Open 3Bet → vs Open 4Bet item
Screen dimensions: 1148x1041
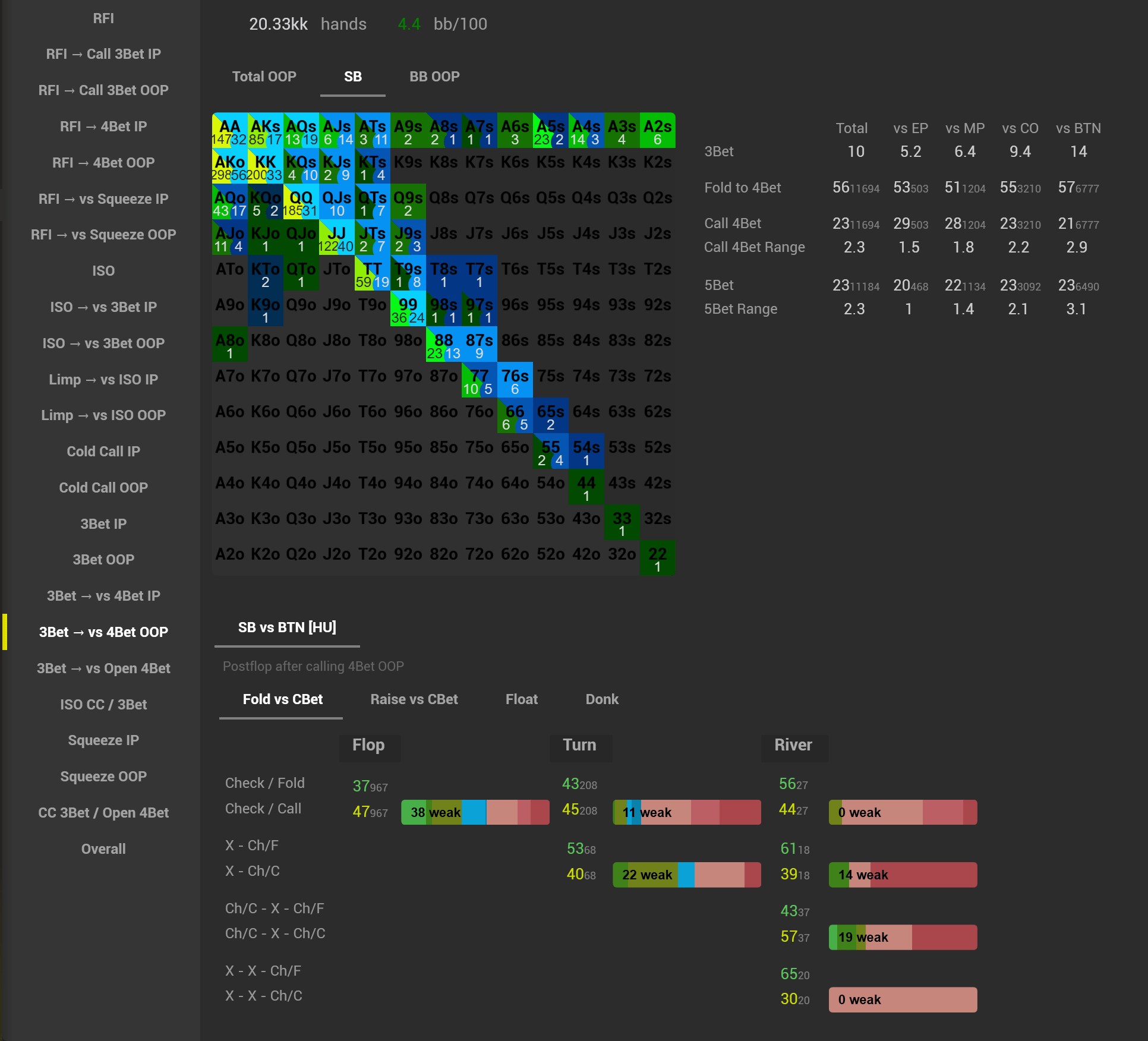[103, 668]
